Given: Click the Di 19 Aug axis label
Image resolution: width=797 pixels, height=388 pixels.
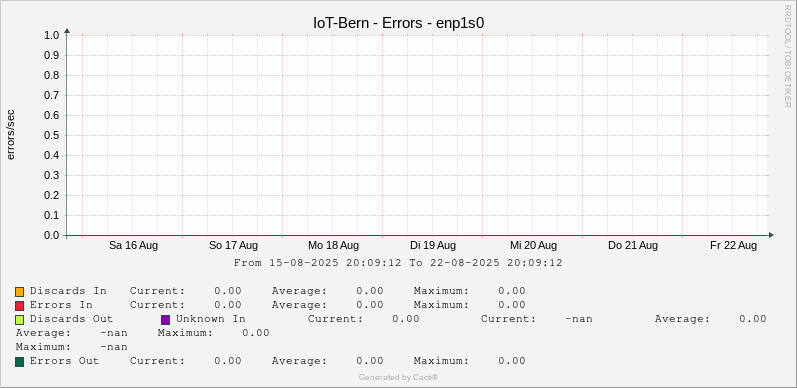Looking at the screenshot, I should click(x=433, y=246).
